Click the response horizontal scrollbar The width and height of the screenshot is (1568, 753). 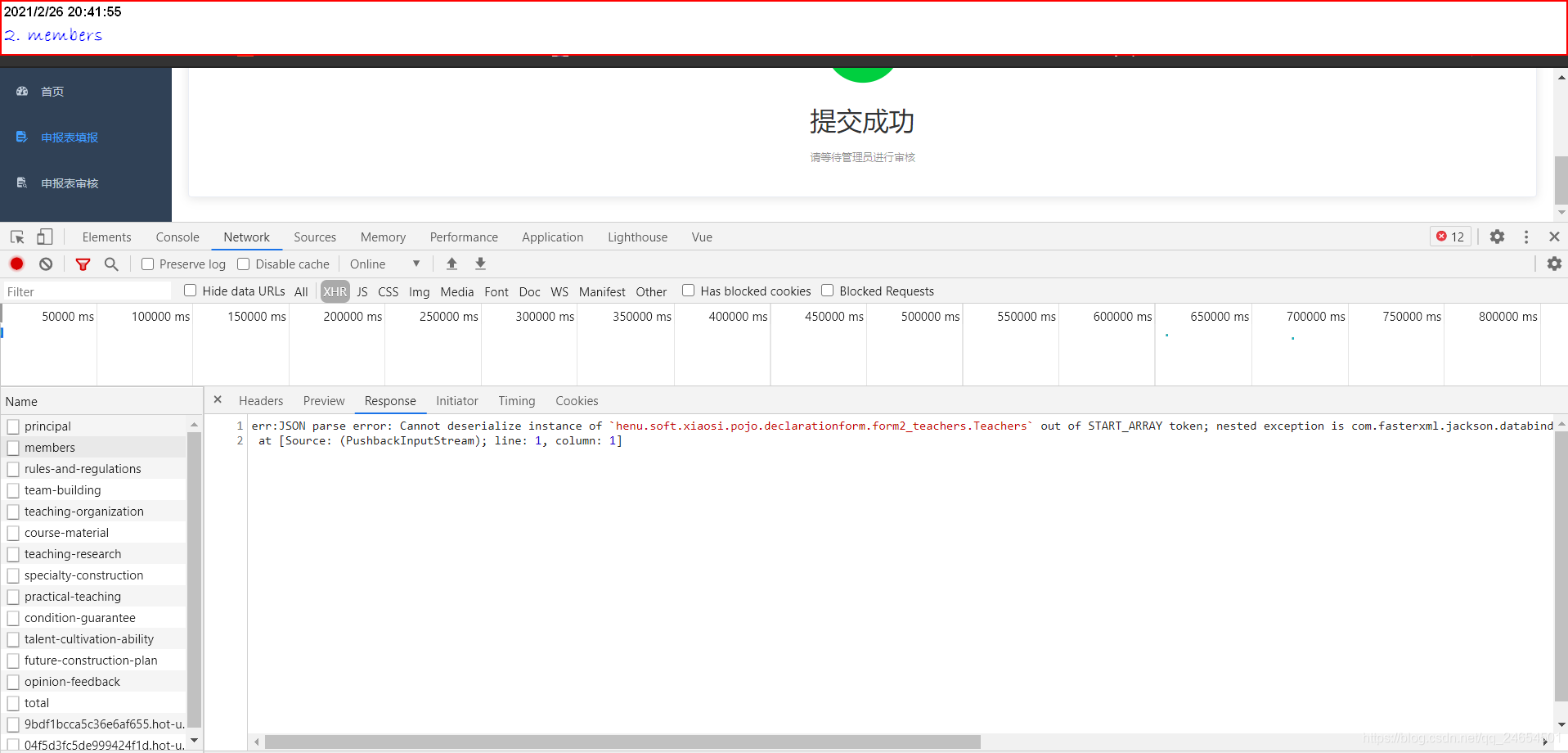[622, 742]
